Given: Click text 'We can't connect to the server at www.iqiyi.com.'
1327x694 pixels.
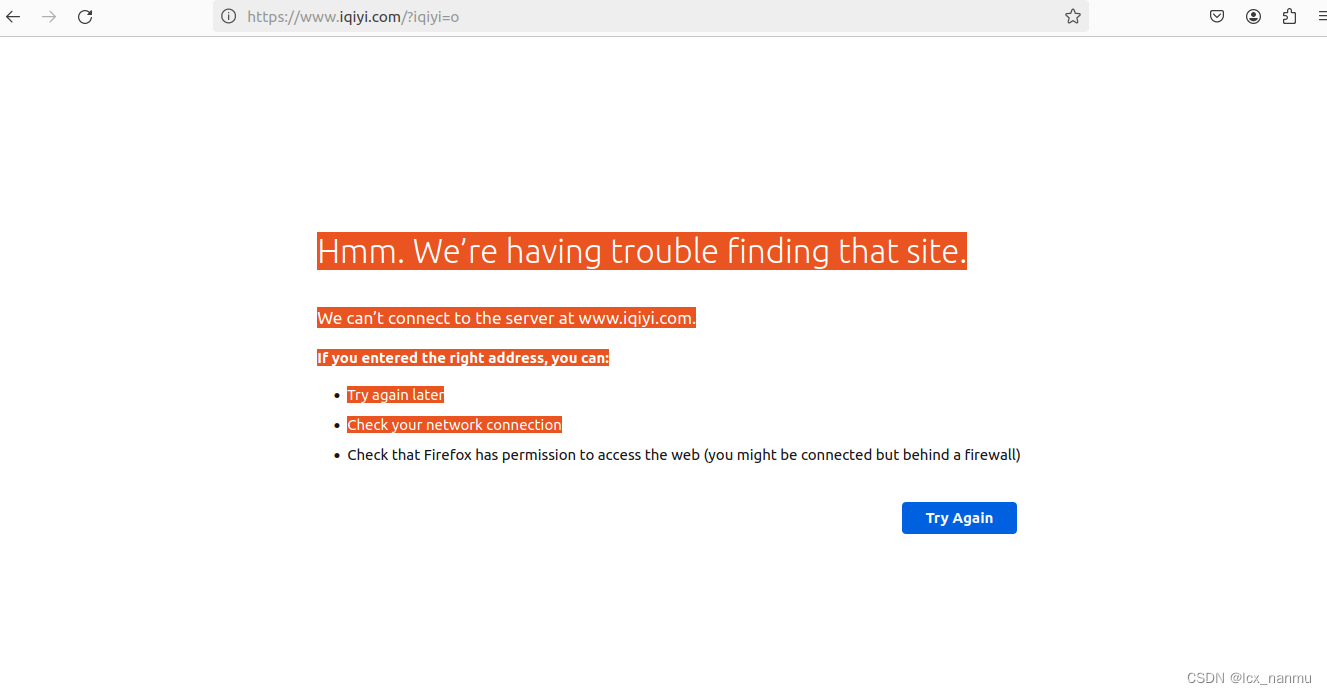Looking at the screenshot, I should (x=506, y=318).
